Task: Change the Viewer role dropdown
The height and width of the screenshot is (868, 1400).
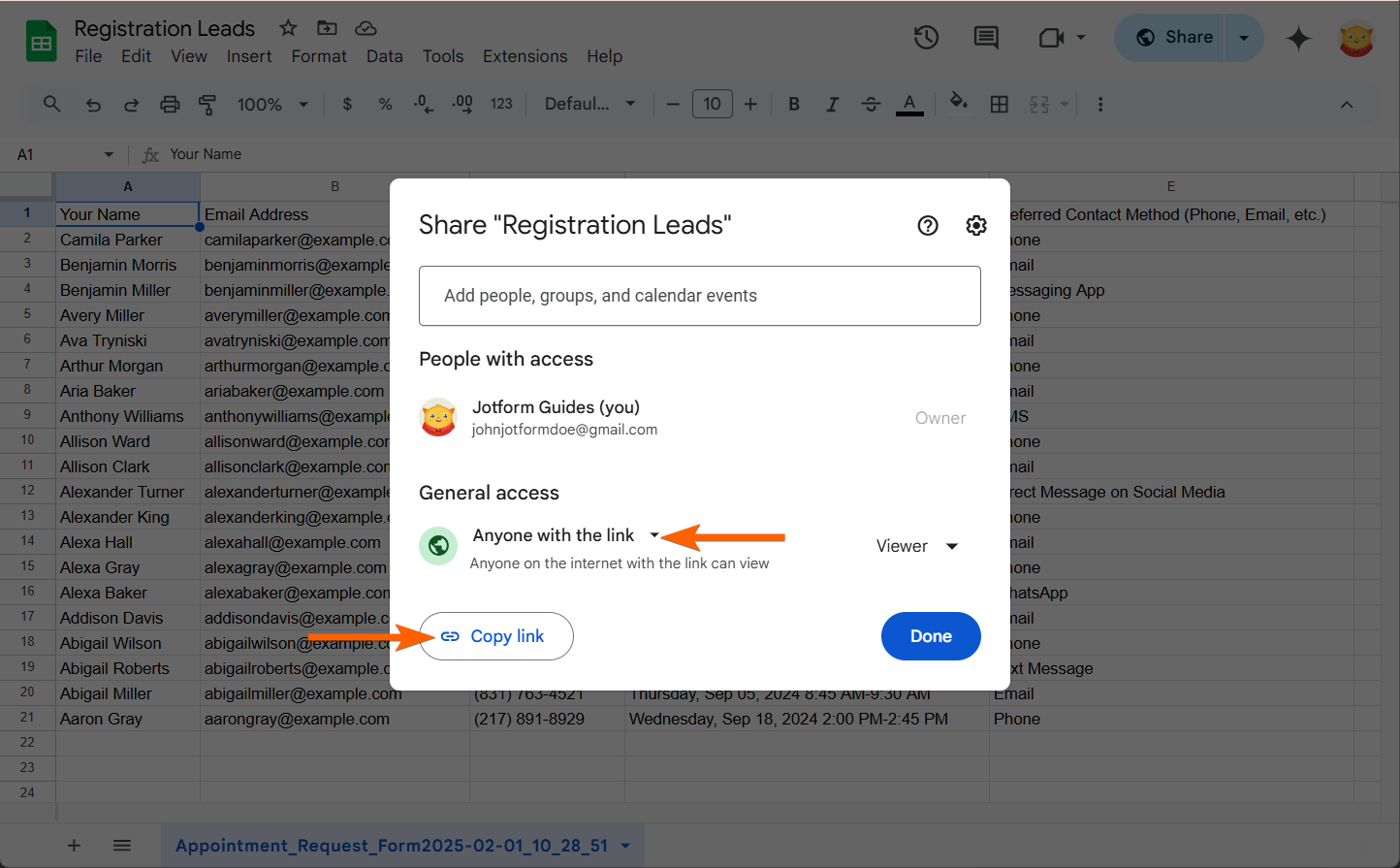Action: tap(917, 546)
